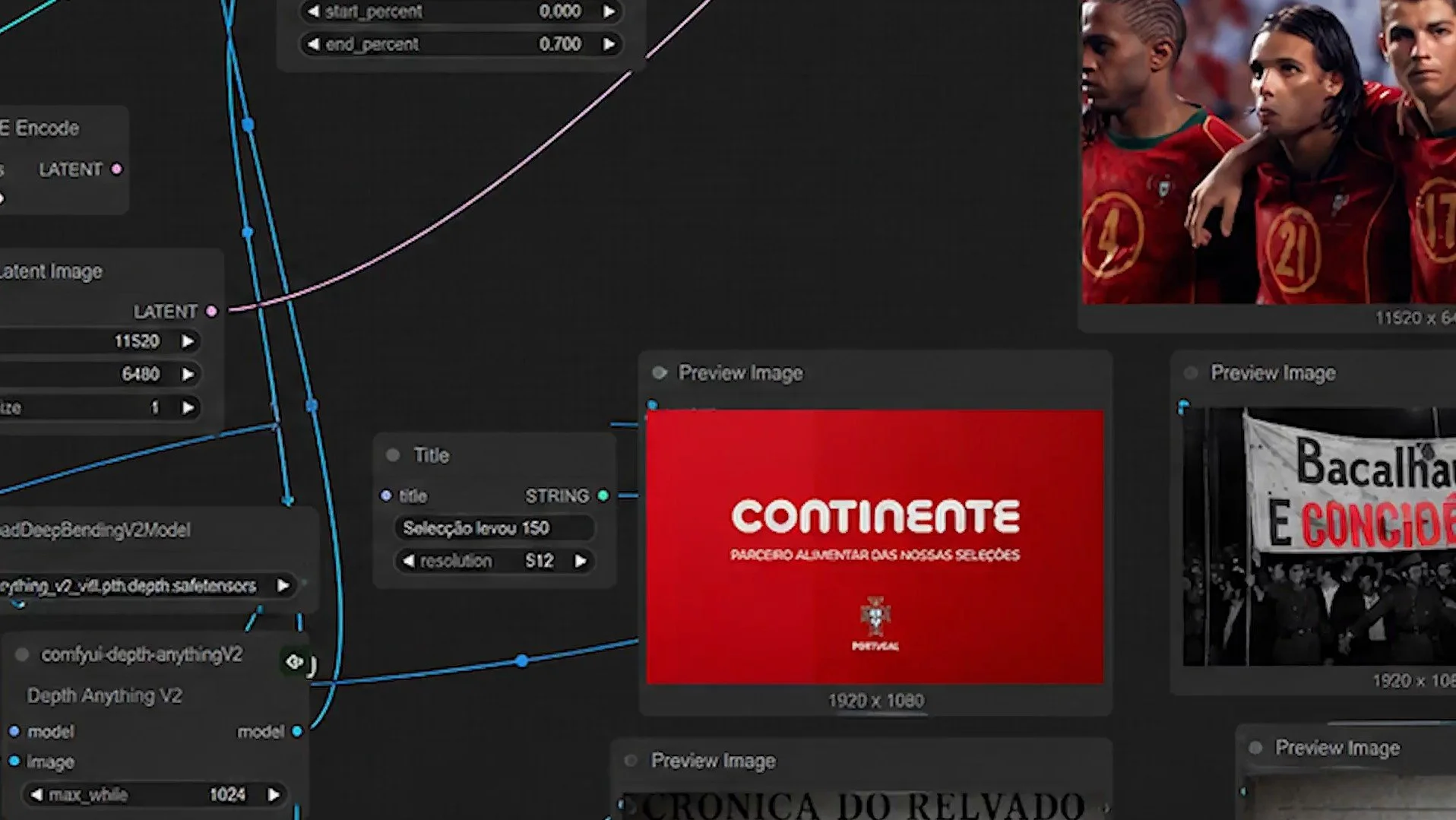Image resolution: width=1456 pixels, height=820 pixels.
Task: Click the 'STRING' output label on Title node
Action: 557,496
